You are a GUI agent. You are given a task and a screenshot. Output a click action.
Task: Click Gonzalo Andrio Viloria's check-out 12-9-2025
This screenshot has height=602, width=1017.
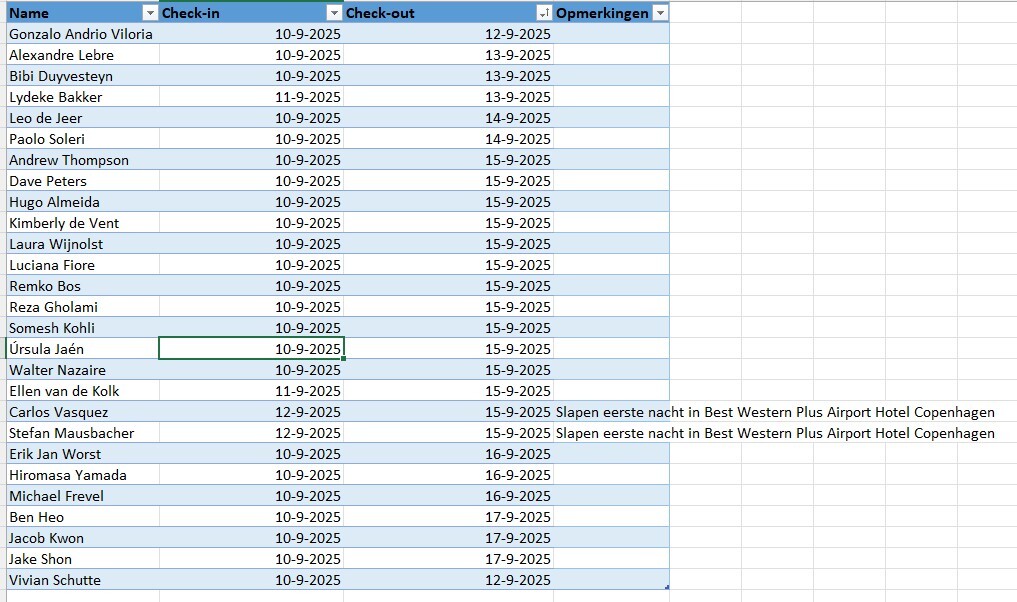(x=448, y=34)
